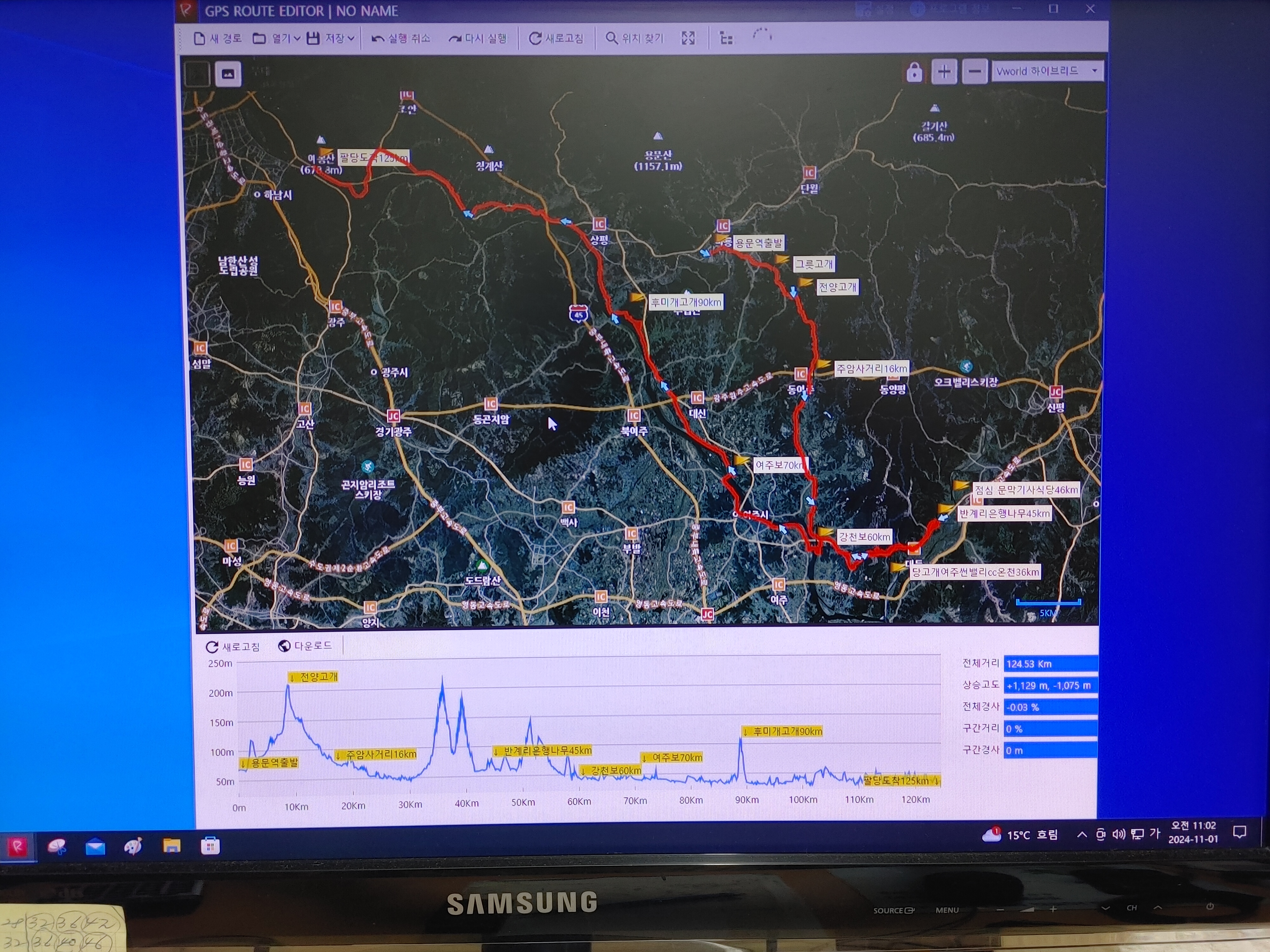The width and height of the screenshot is (1270, 952).
Task: Toggle the image layer button on map
Action: (x=228, y=74)
